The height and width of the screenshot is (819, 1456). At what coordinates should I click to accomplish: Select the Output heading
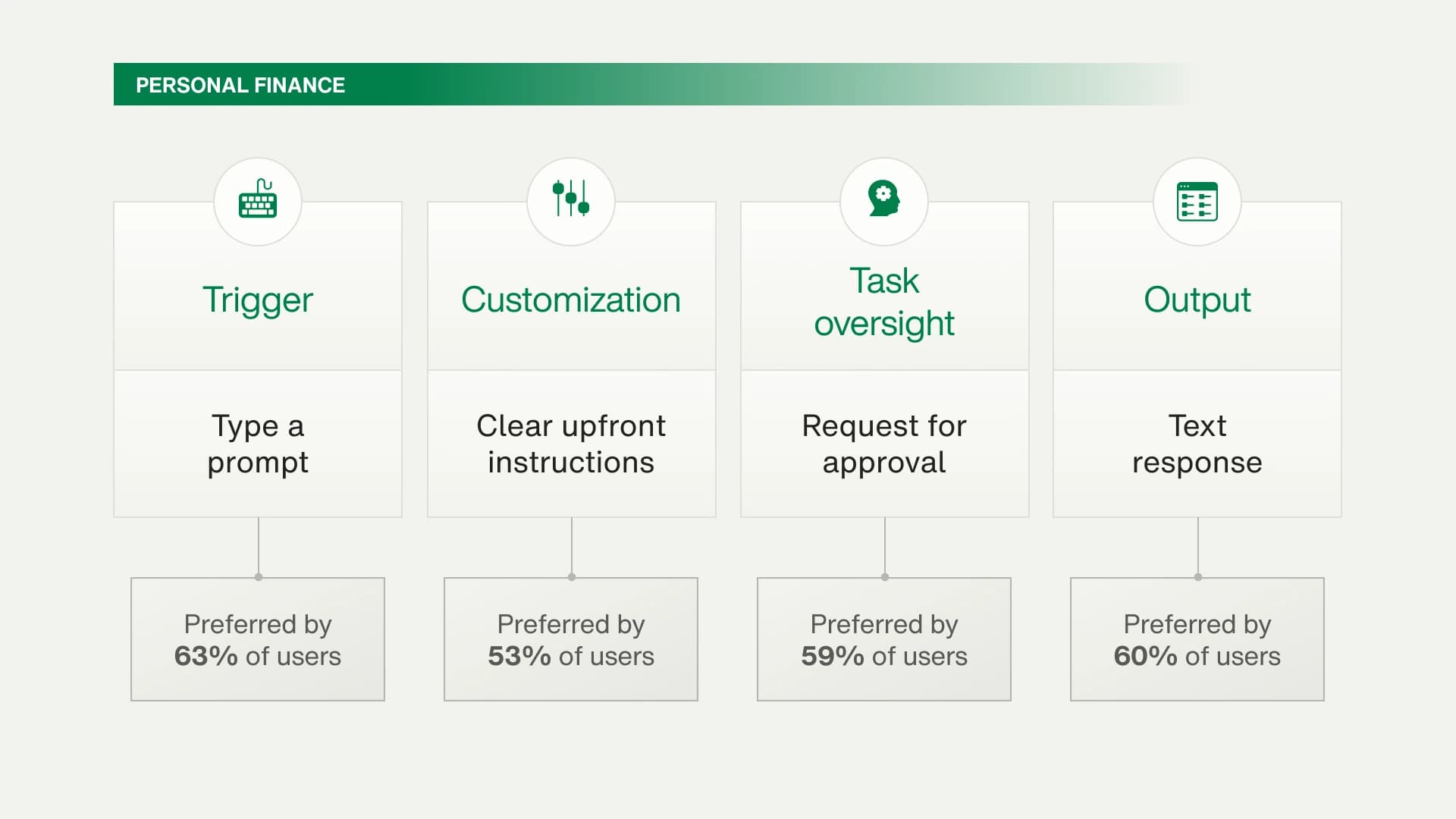(1197, 300)
